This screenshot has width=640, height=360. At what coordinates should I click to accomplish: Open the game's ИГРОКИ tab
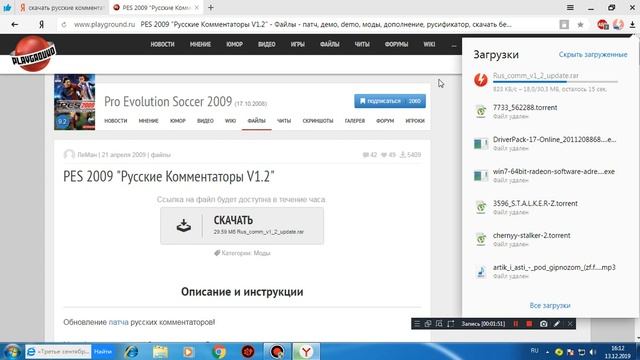tap(415, 121)
